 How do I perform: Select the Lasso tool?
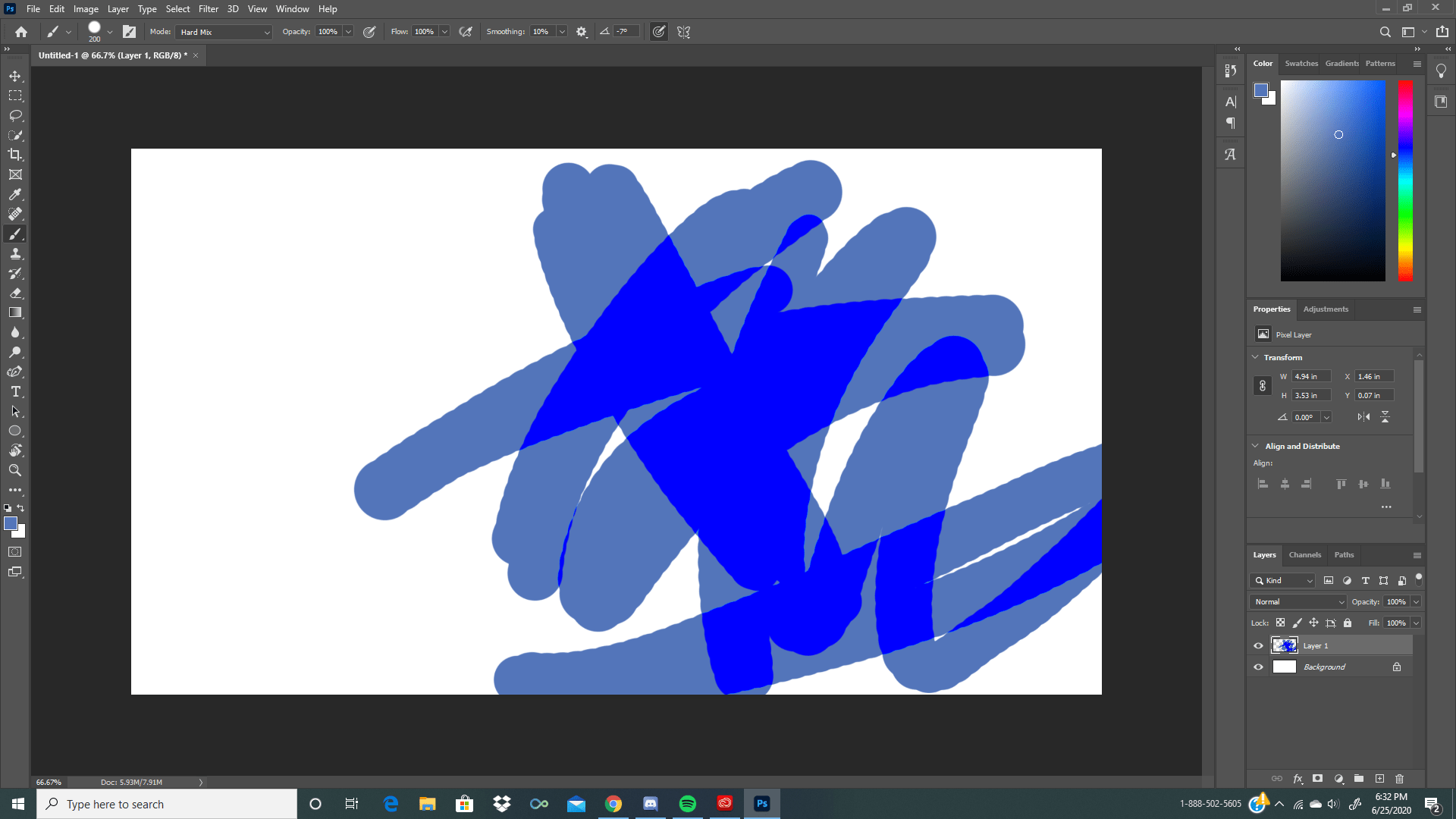tap(15, 115)
